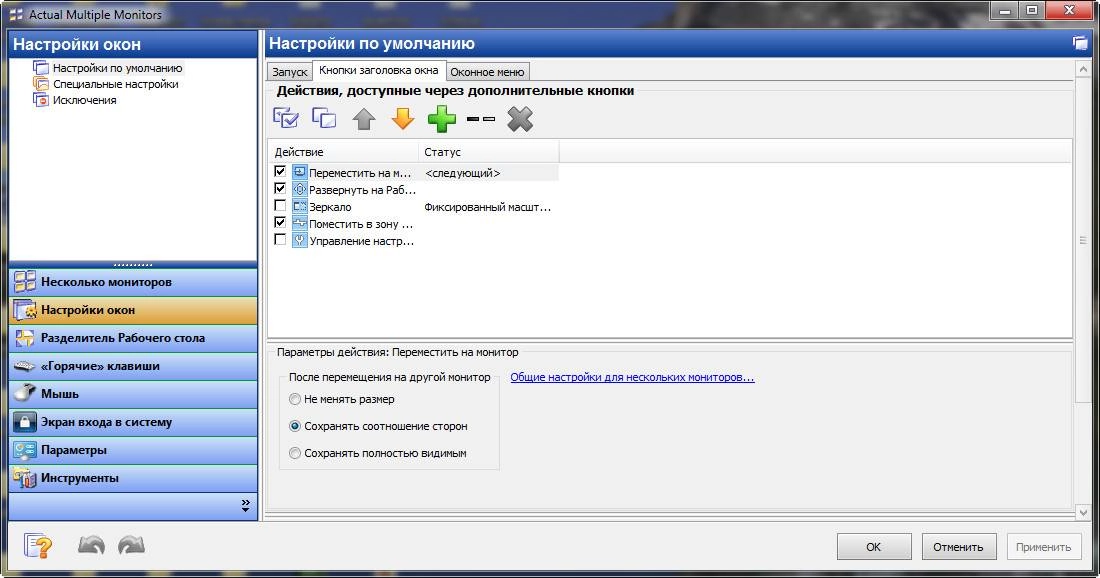Screen dimensions: 1100x578
Task: Add new action with green plus
Action: pos(442,119)
